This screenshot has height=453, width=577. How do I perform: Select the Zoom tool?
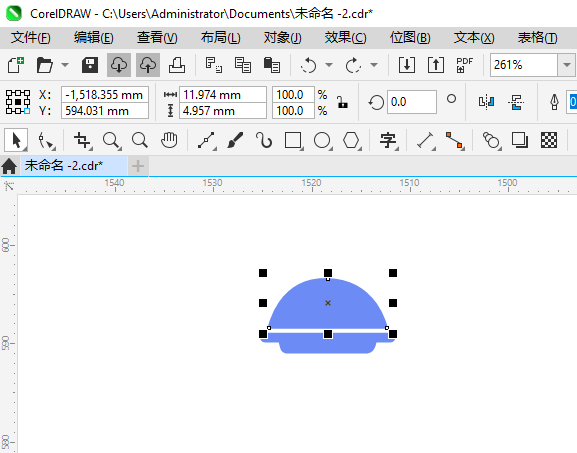click(111, 140)
